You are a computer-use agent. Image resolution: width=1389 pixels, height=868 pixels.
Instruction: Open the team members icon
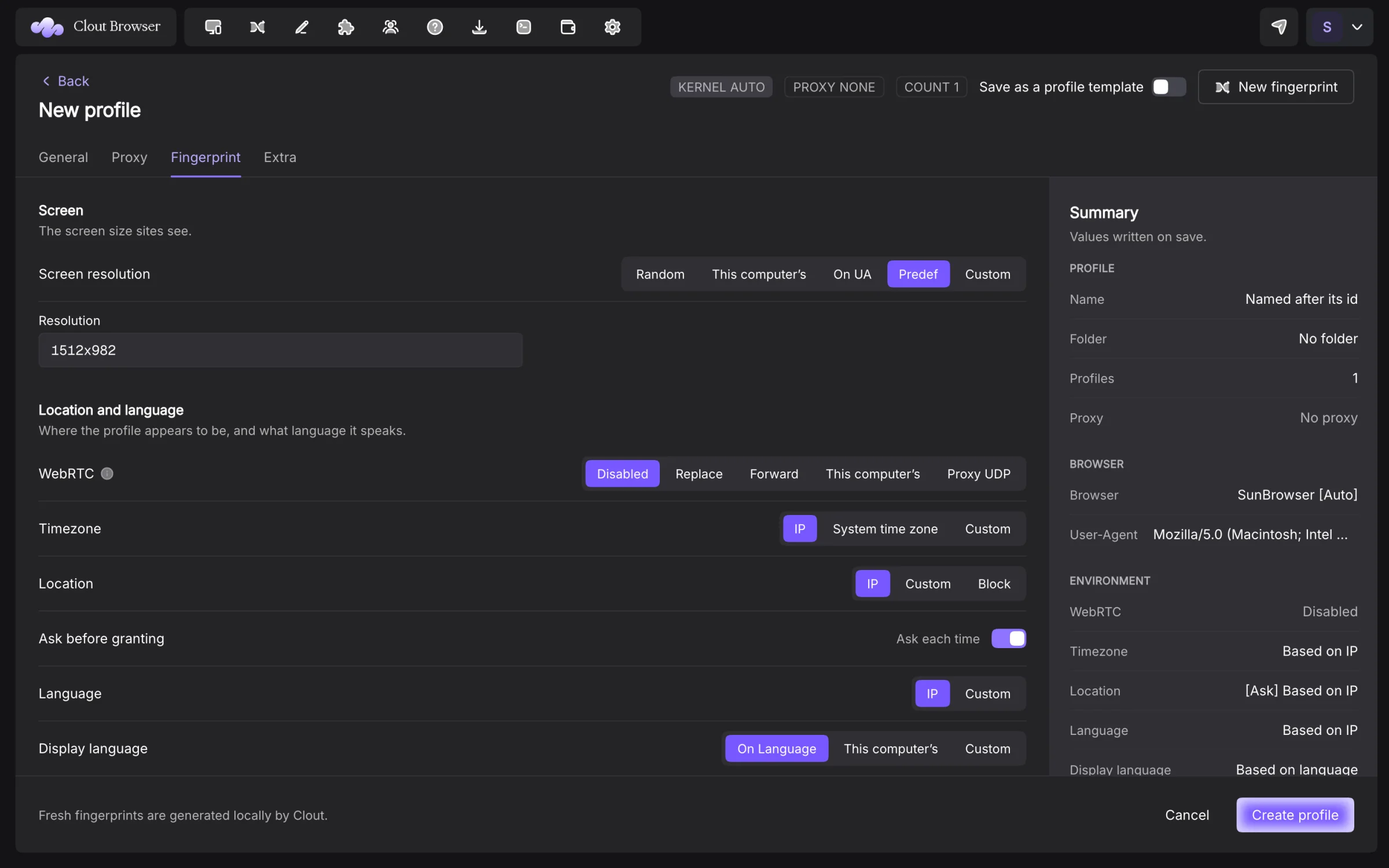391,27
